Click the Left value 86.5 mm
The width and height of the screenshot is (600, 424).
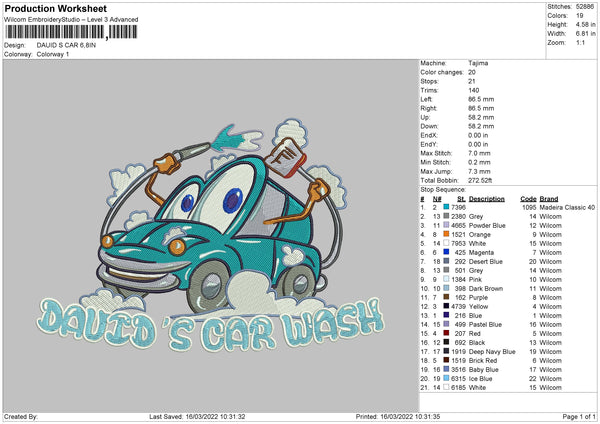(x=481, y=99)
